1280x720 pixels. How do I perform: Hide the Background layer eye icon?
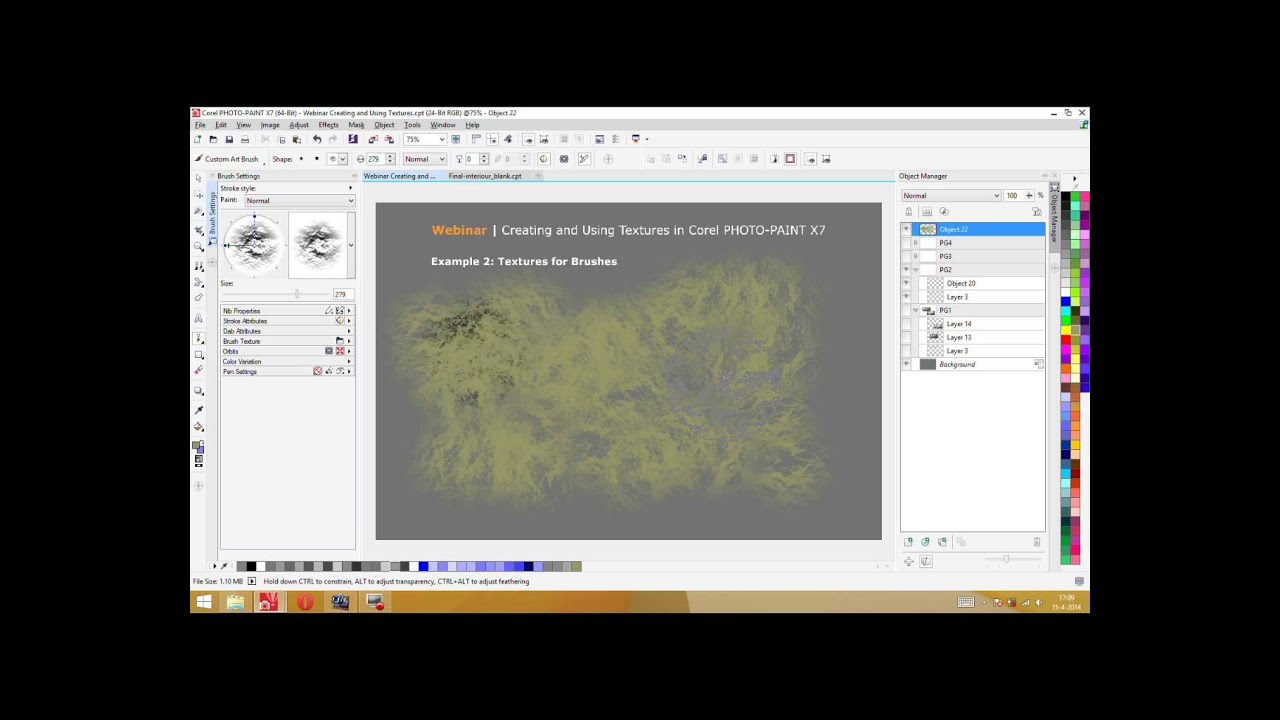tap(907, 364)
